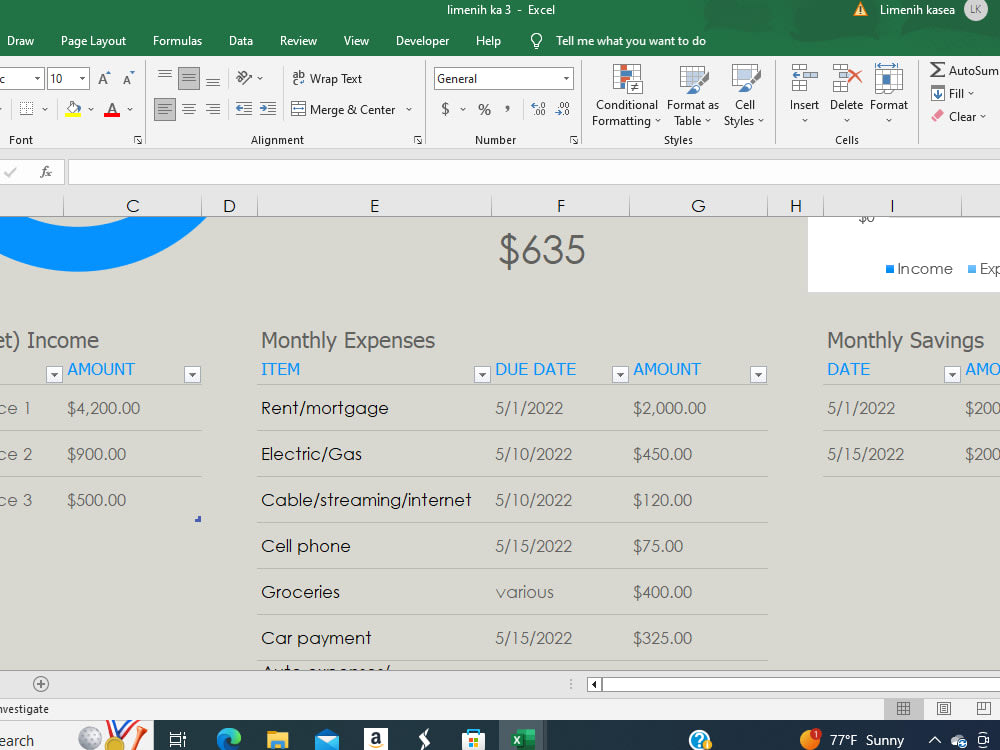Open Number format dialog launcher
The height and width of the screenshot is (750, 1000).
[574, 140]
